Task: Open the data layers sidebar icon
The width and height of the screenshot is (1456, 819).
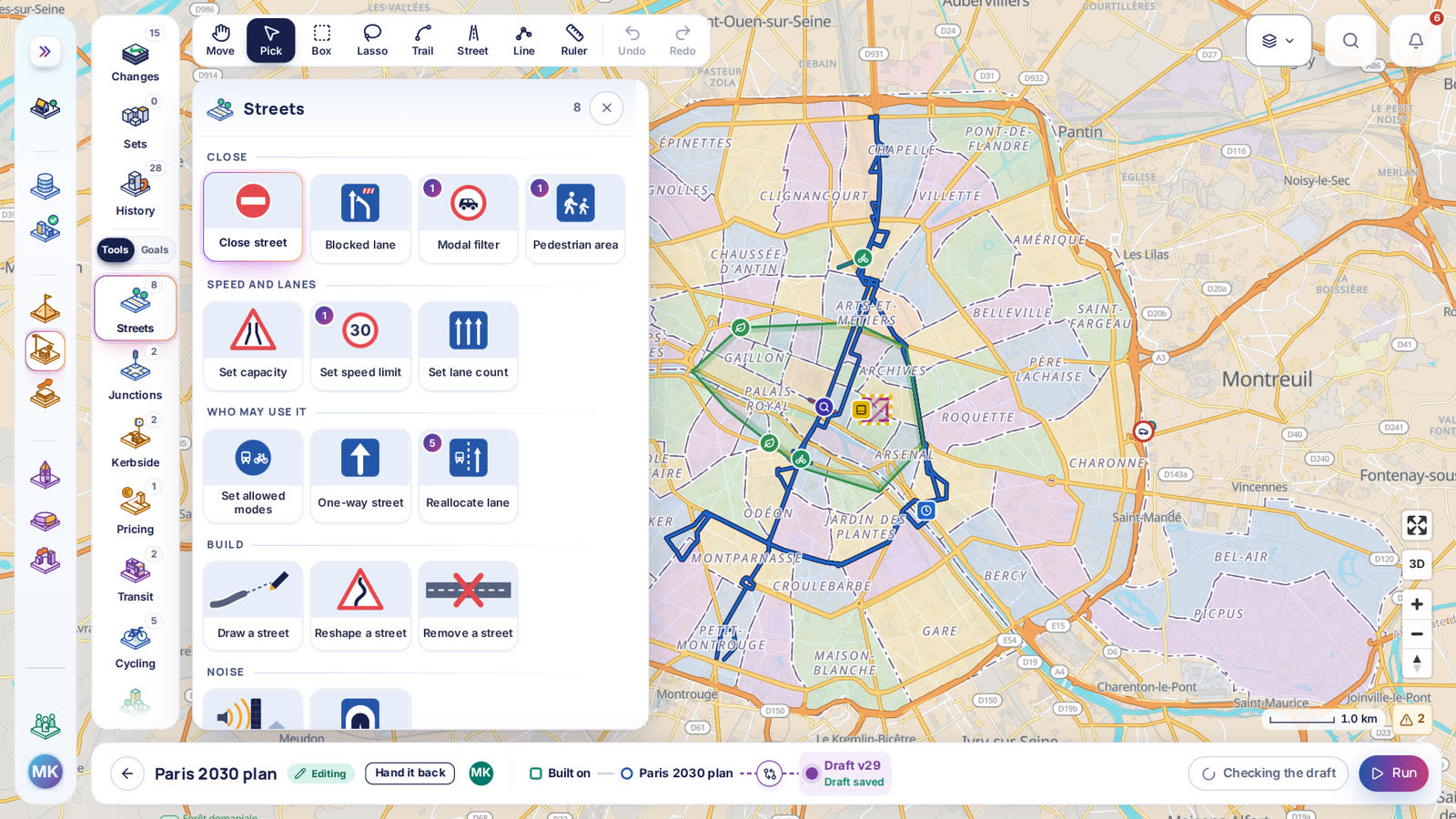Action: [x=45, y=187]
